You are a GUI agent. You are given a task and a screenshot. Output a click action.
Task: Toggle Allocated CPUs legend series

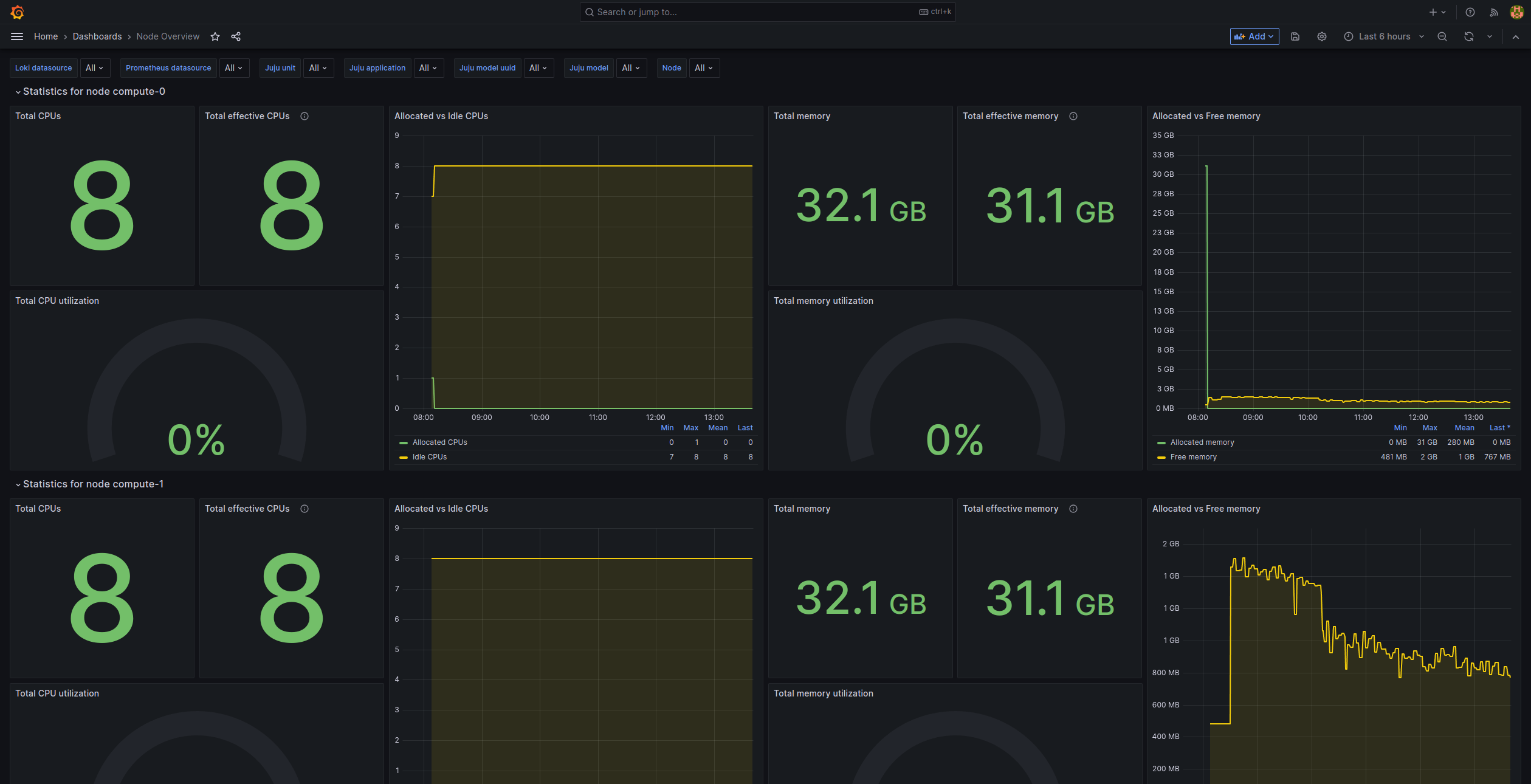click(x=439, y=442)
